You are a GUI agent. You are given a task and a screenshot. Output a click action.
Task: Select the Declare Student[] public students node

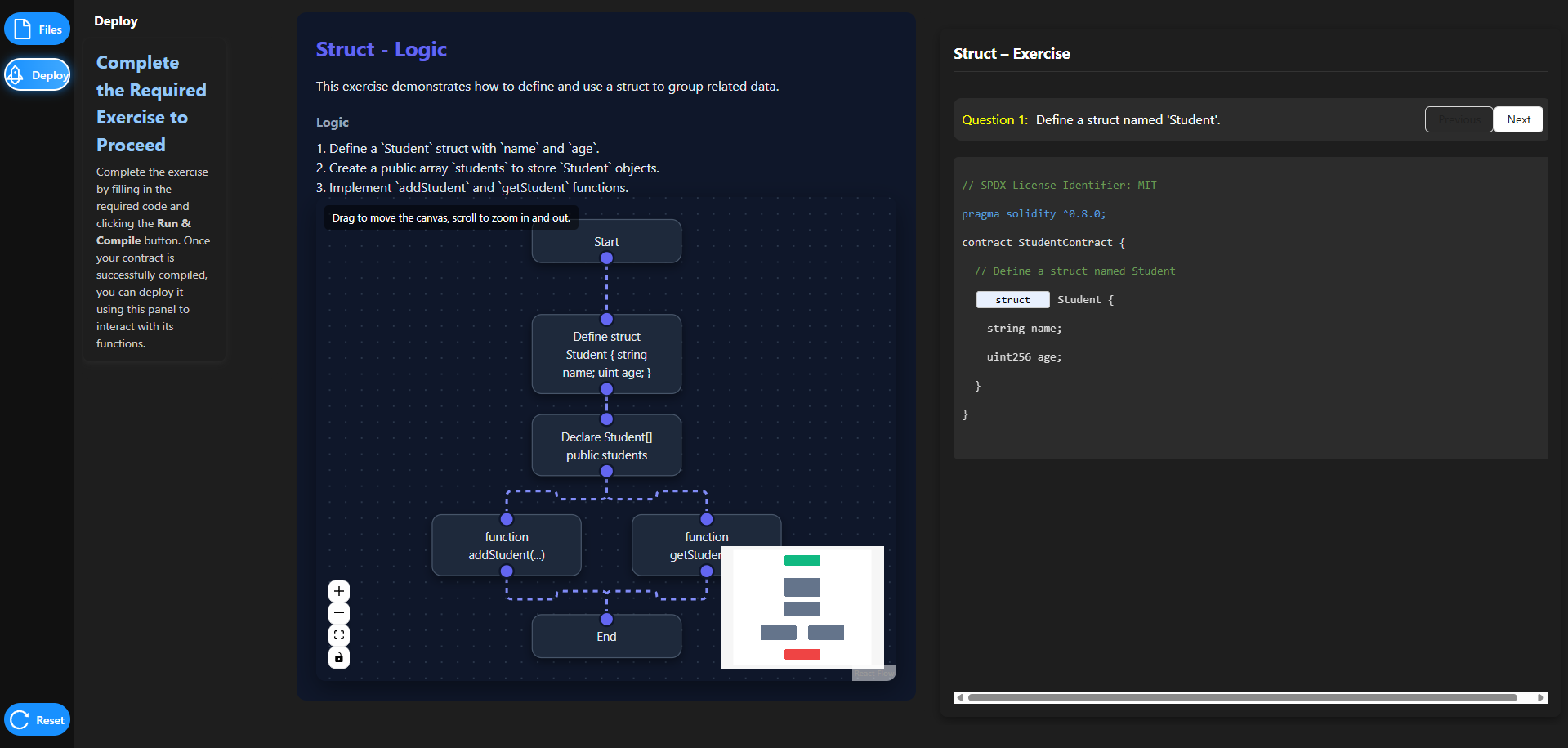[606, 446]
